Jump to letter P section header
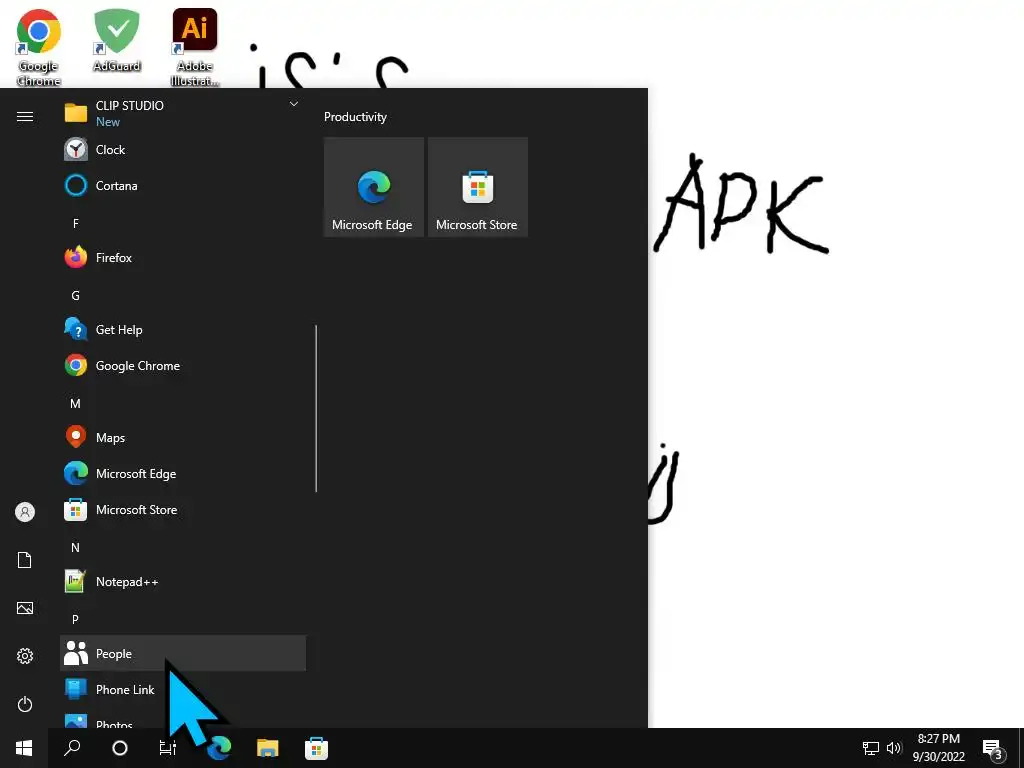Screen dimensions: 1024x768 76,619
